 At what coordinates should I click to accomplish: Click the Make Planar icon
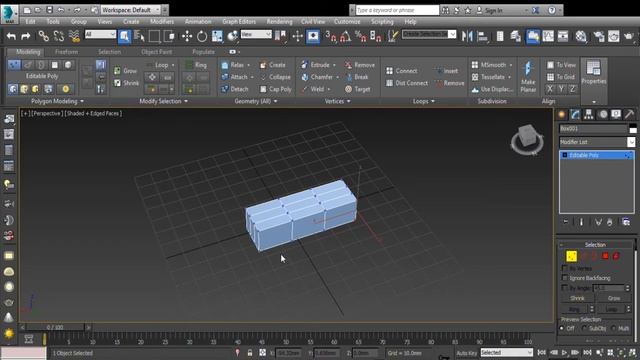528,77
